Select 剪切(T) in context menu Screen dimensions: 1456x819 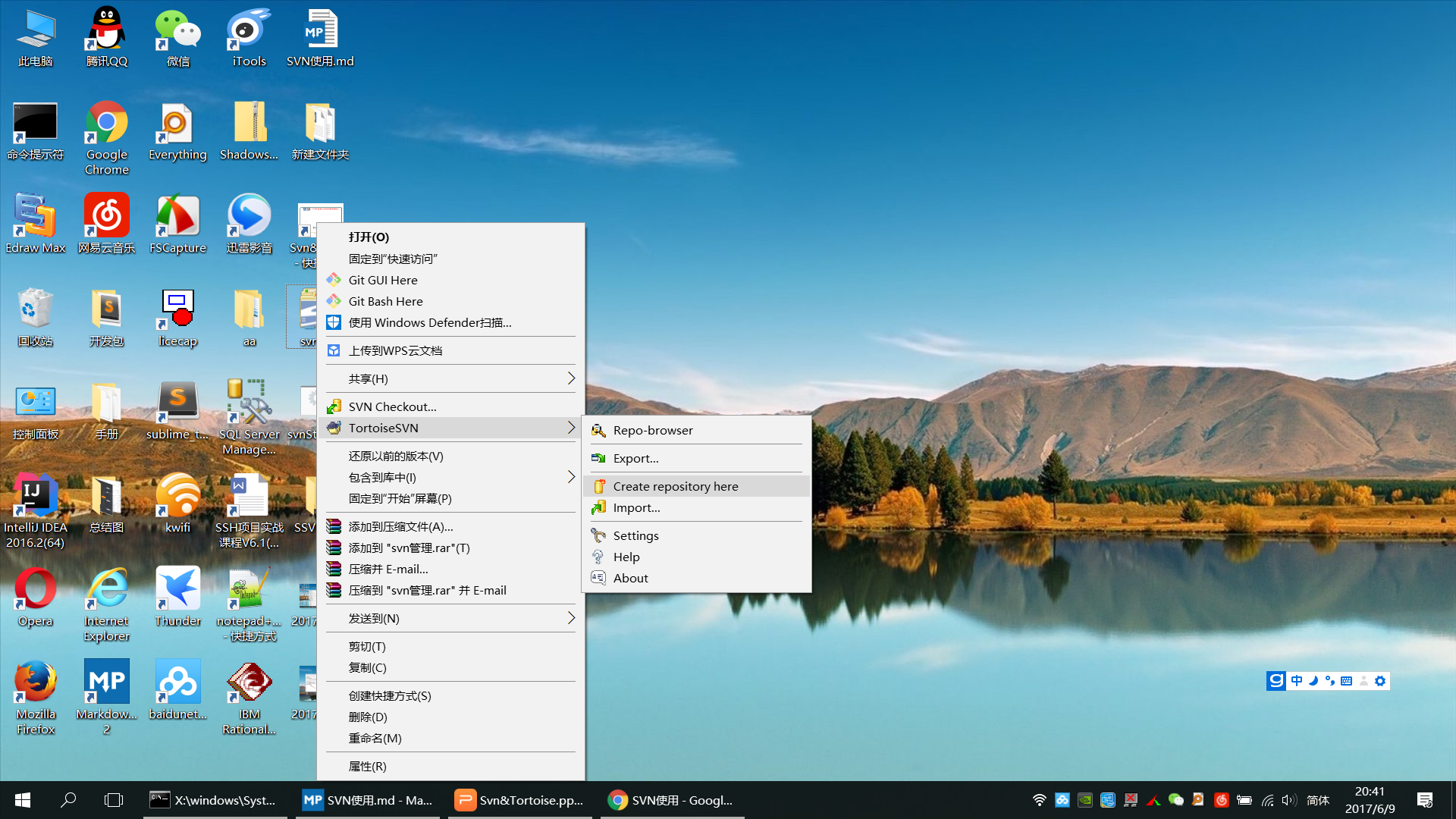click(x=450, y=646)
